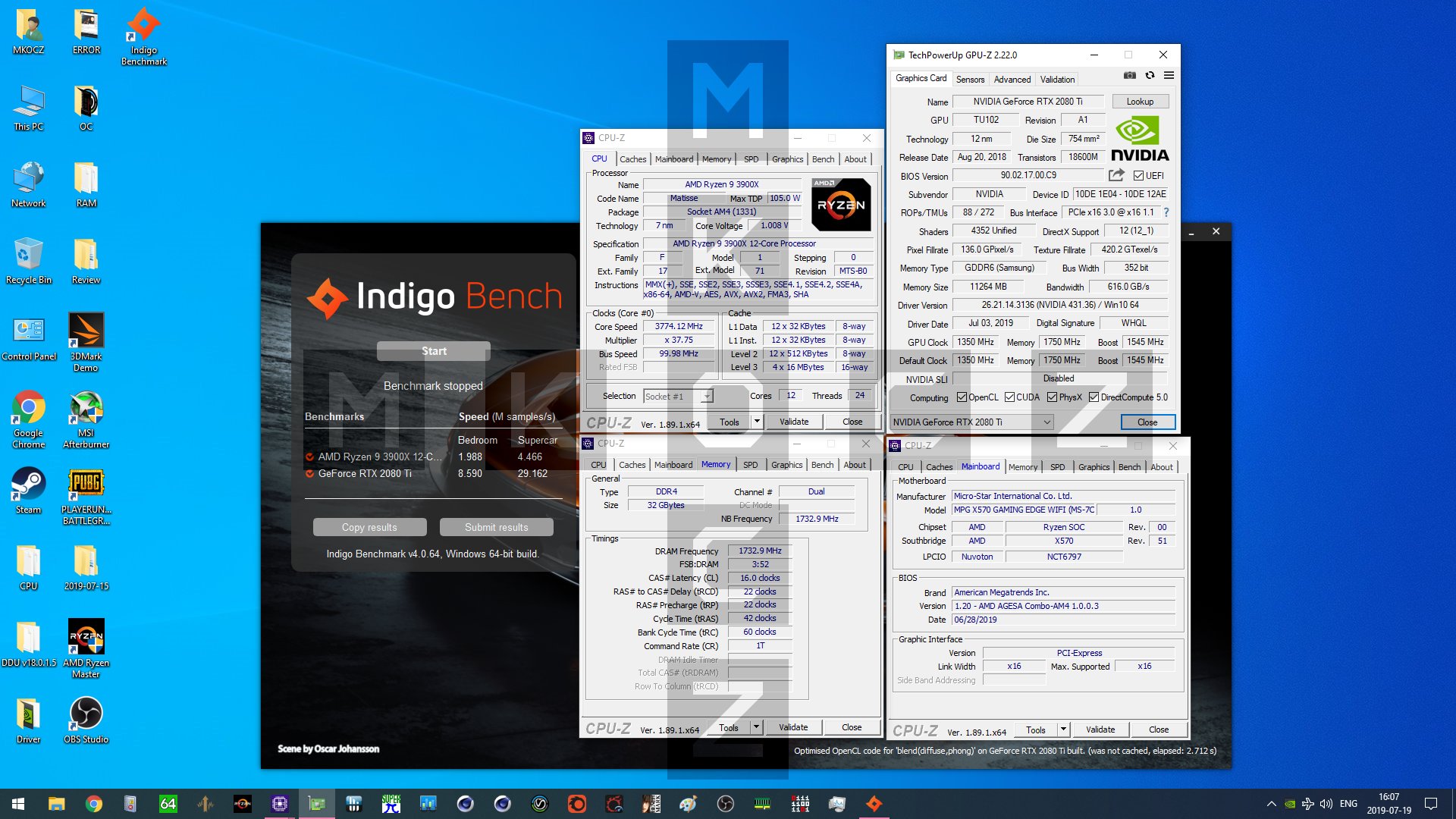Expand Tools arrow in CPU-Z Memory window
The width and height of the screenshot is (1456, 819).
pyautogui.click(x=755, y=727)
